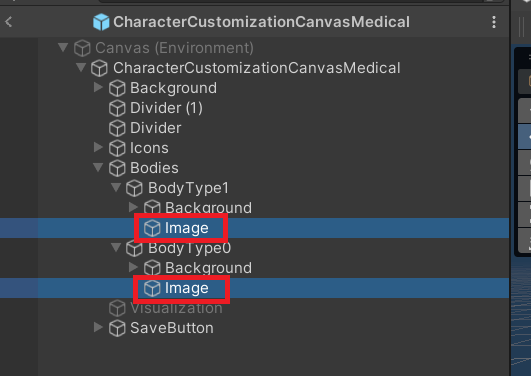Screen dimensions: 531x376
Task: Collapse the BodyType0 object
Action: pyautogui.click(x=116, y=247)
